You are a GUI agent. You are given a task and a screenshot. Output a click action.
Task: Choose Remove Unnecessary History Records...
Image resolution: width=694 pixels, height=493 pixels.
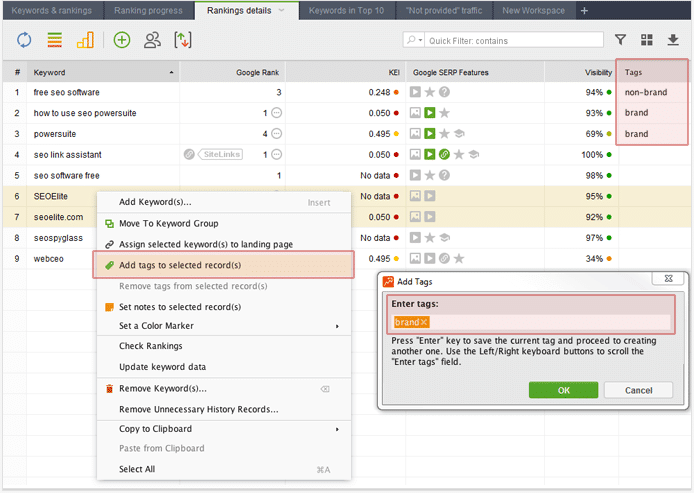[224, 409]
